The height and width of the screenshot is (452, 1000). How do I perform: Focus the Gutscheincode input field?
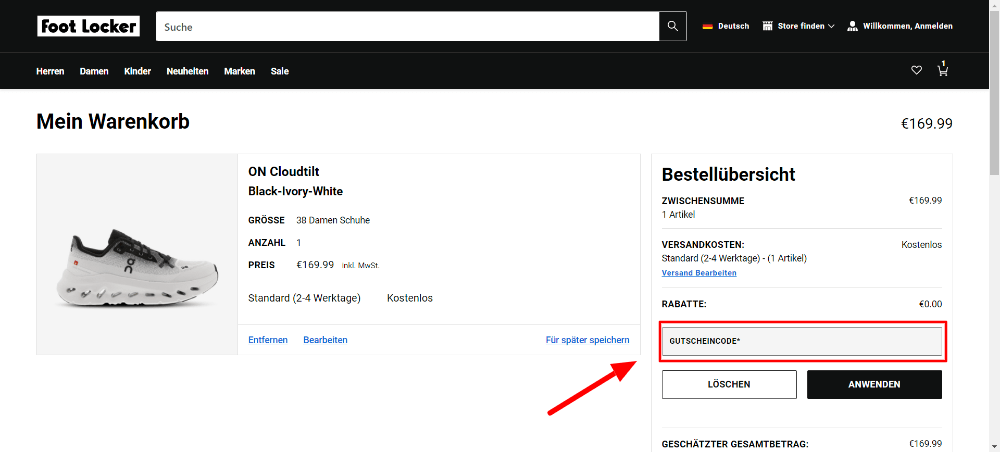802,341
